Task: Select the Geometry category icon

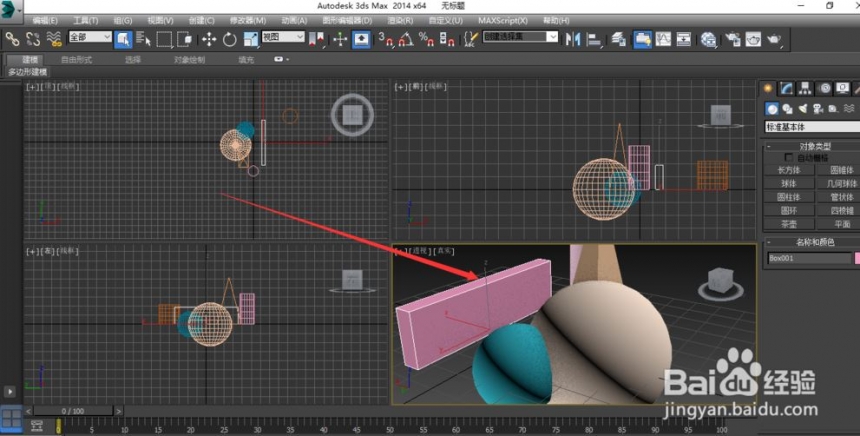Action: pos(772,109)
